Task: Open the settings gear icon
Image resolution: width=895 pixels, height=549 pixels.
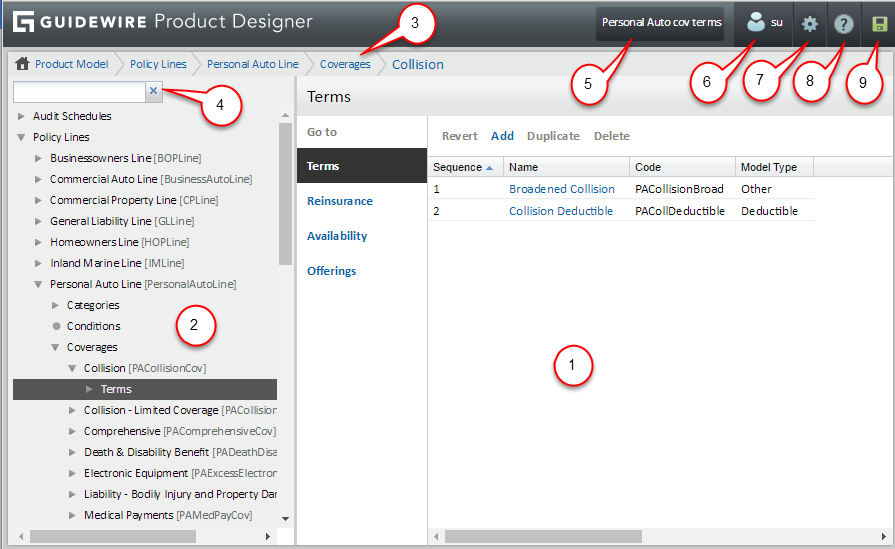Action: pos(809,23)
